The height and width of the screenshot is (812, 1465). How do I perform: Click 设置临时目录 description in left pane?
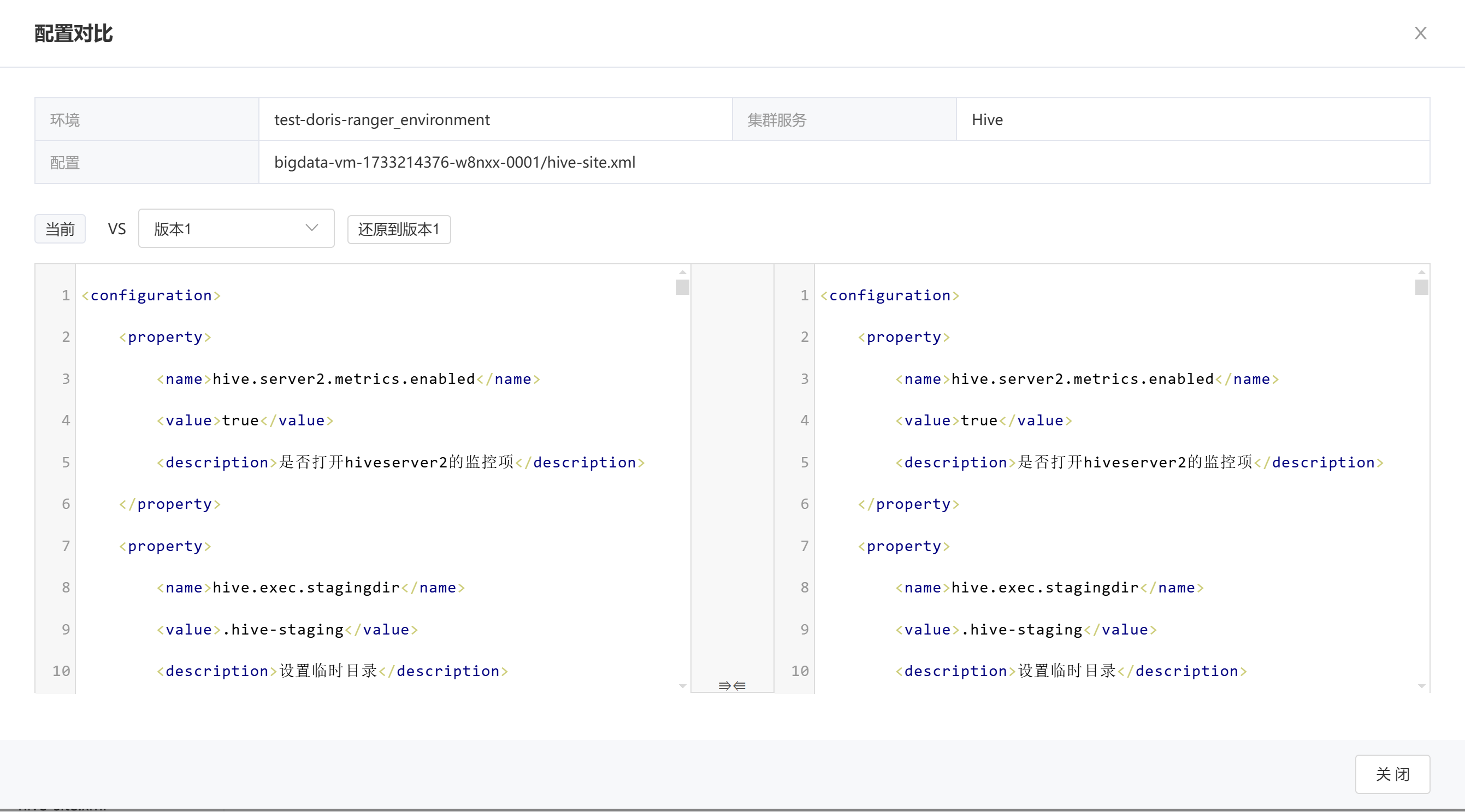328,671
